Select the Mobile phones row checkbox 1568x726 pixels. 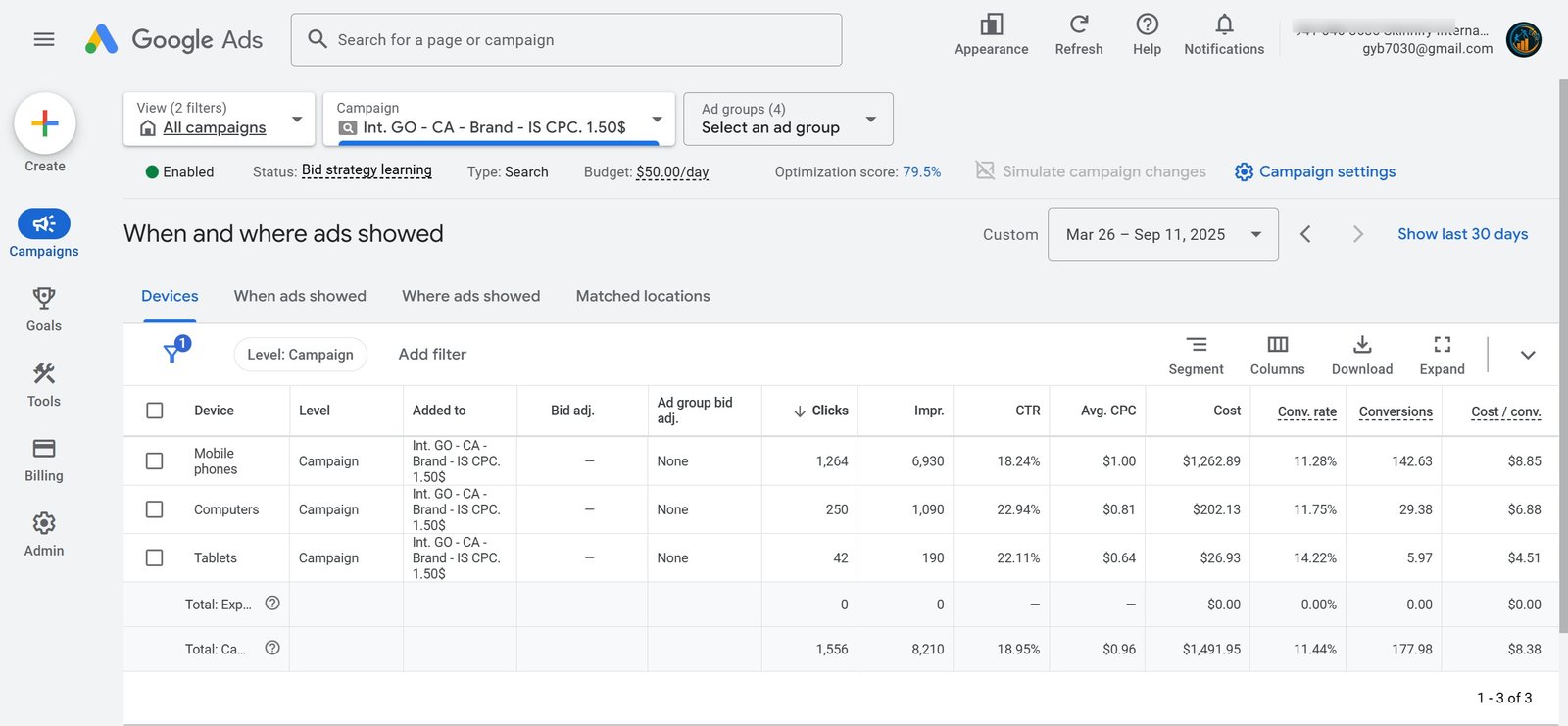(x=155, y=460)
